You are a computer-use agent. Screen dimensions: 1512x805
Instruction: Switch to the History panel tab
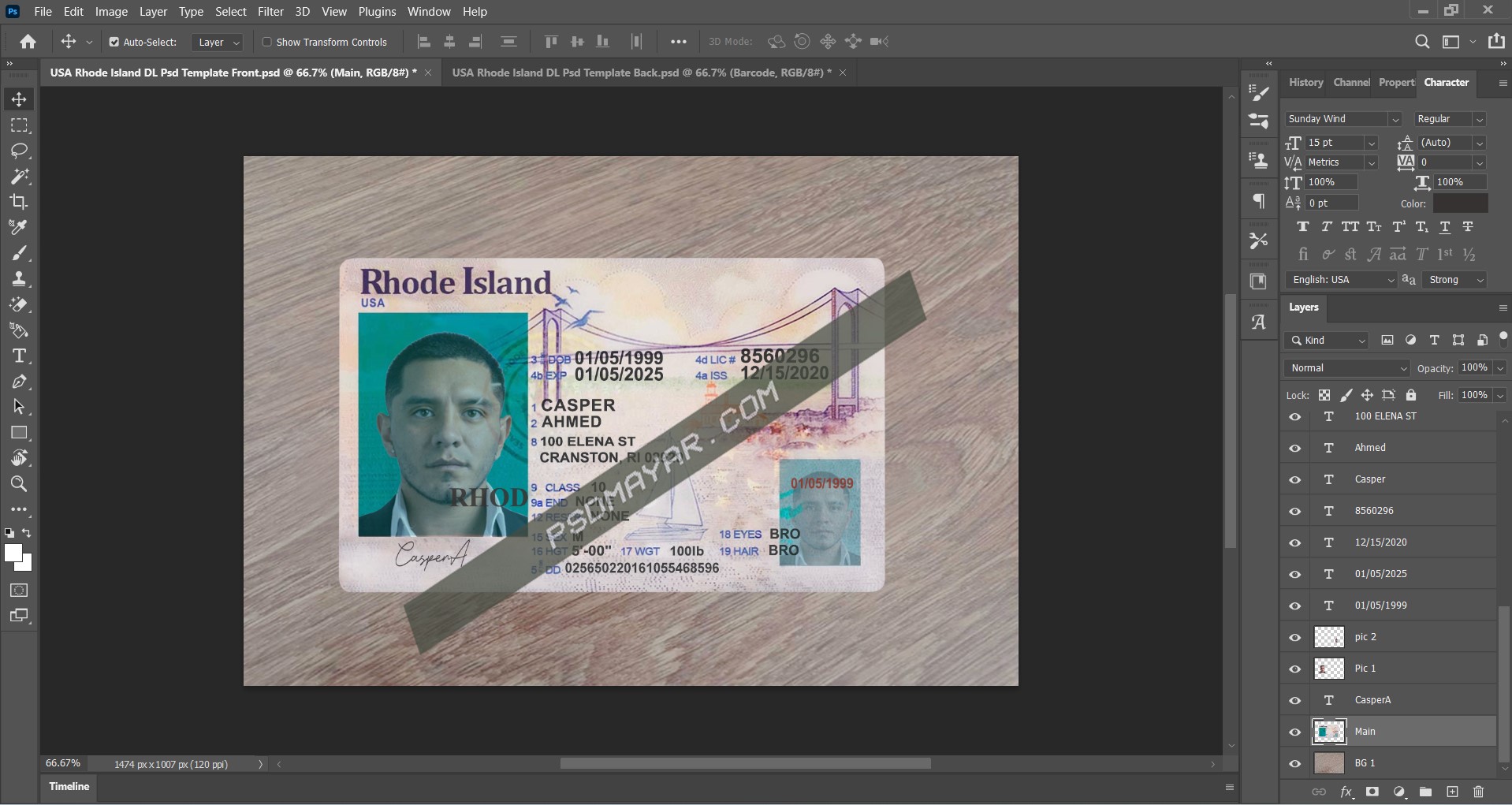tap(1305, 82)
